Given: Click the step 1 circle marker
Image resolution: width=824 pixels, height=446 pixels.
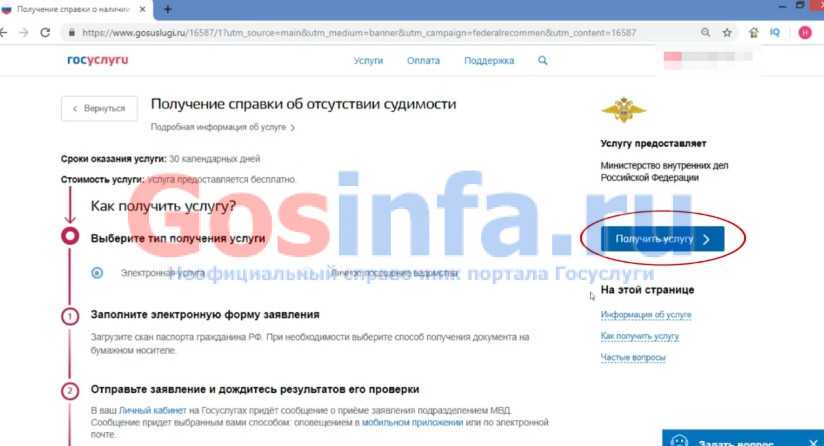Looking at the screenshot, I should pos(70,316).
